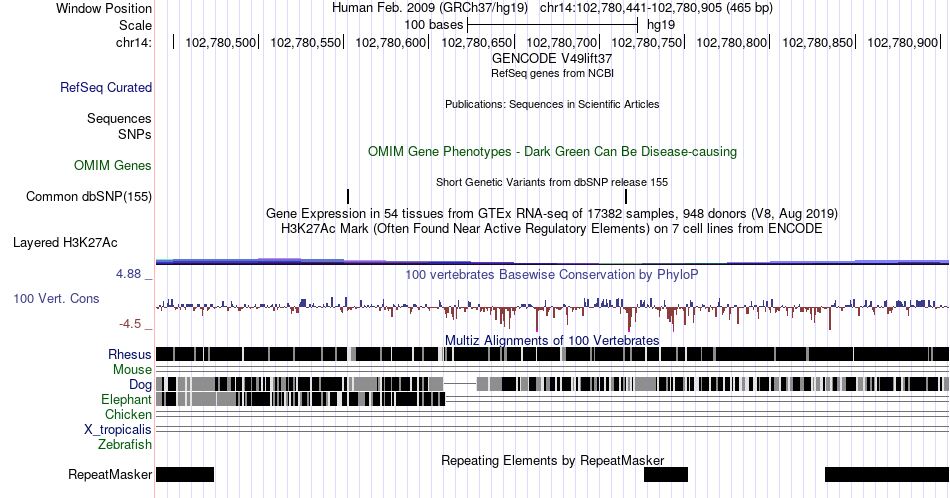Image resolution: width=950 pixels, height=498 pixels.
Task: Click the OMIM Gene Phenotypes track title
Action: point(552,151)
